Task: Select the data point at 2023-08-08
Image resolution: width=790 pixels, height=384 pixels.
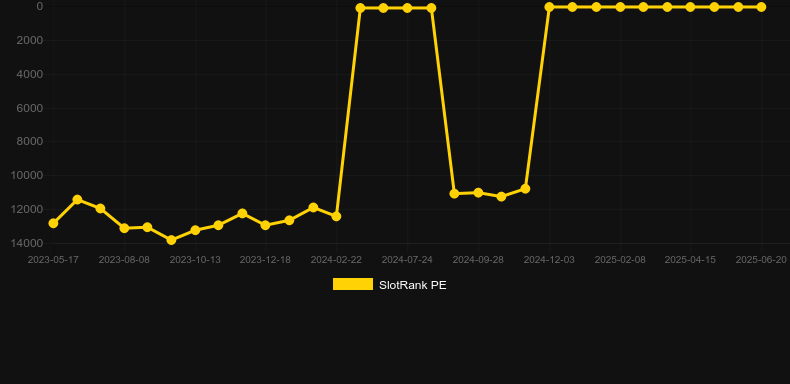Action: 124,228
